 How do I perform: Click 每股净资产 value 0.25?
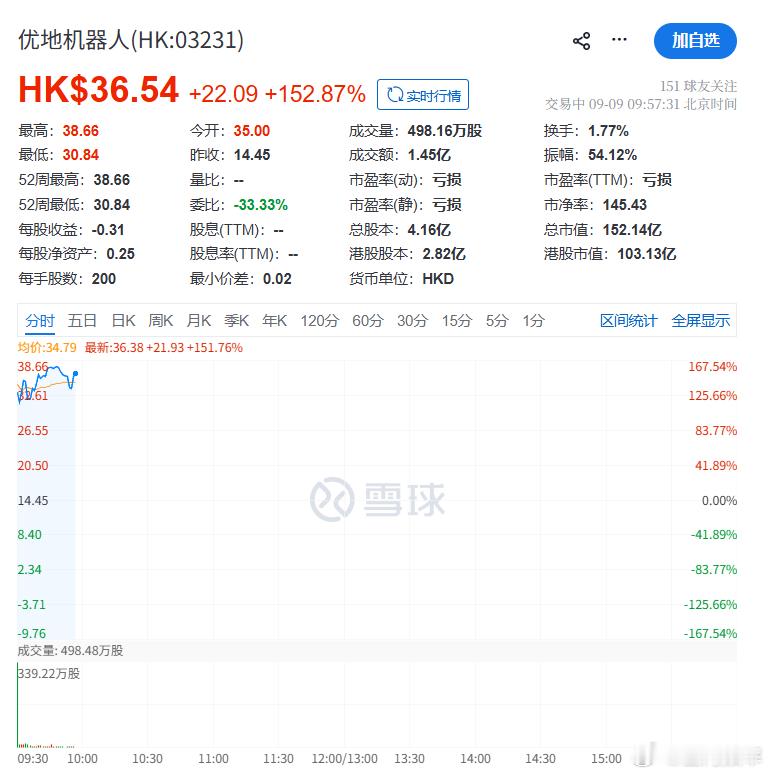pos(120,254)
